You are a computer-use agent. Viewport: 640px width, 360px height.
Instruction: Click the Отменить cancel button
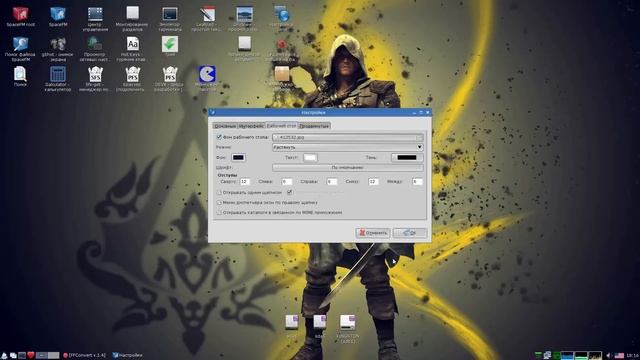tap(373, 233)
